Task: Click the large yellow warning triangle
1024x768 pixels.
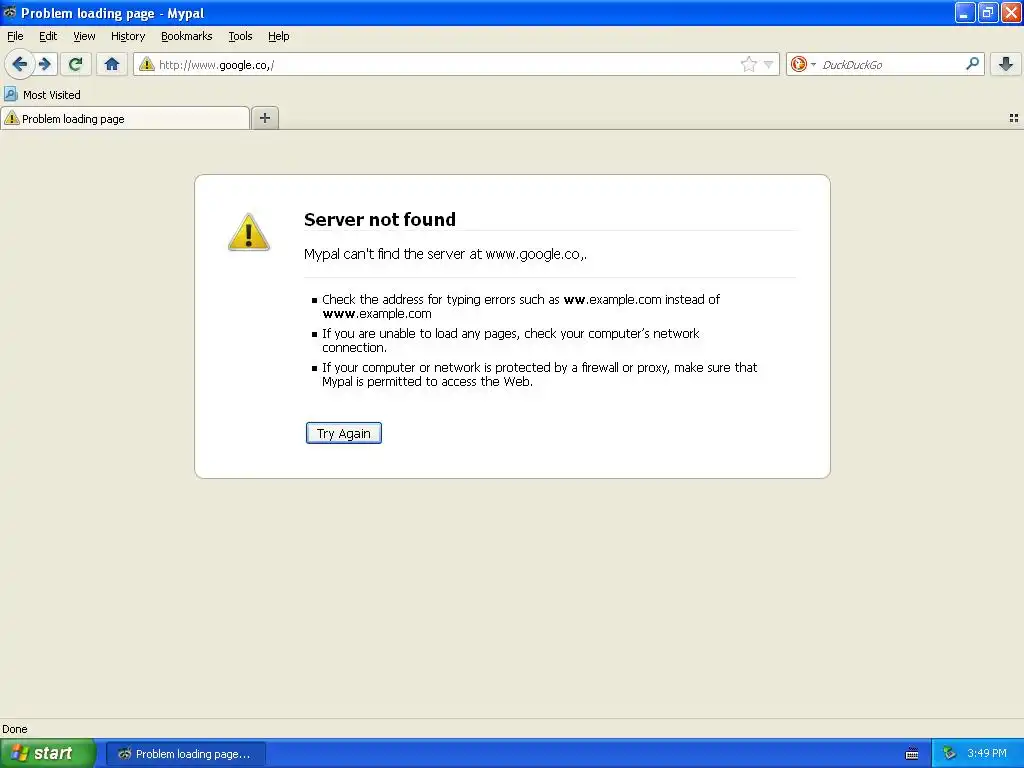Action: point(248,232)
